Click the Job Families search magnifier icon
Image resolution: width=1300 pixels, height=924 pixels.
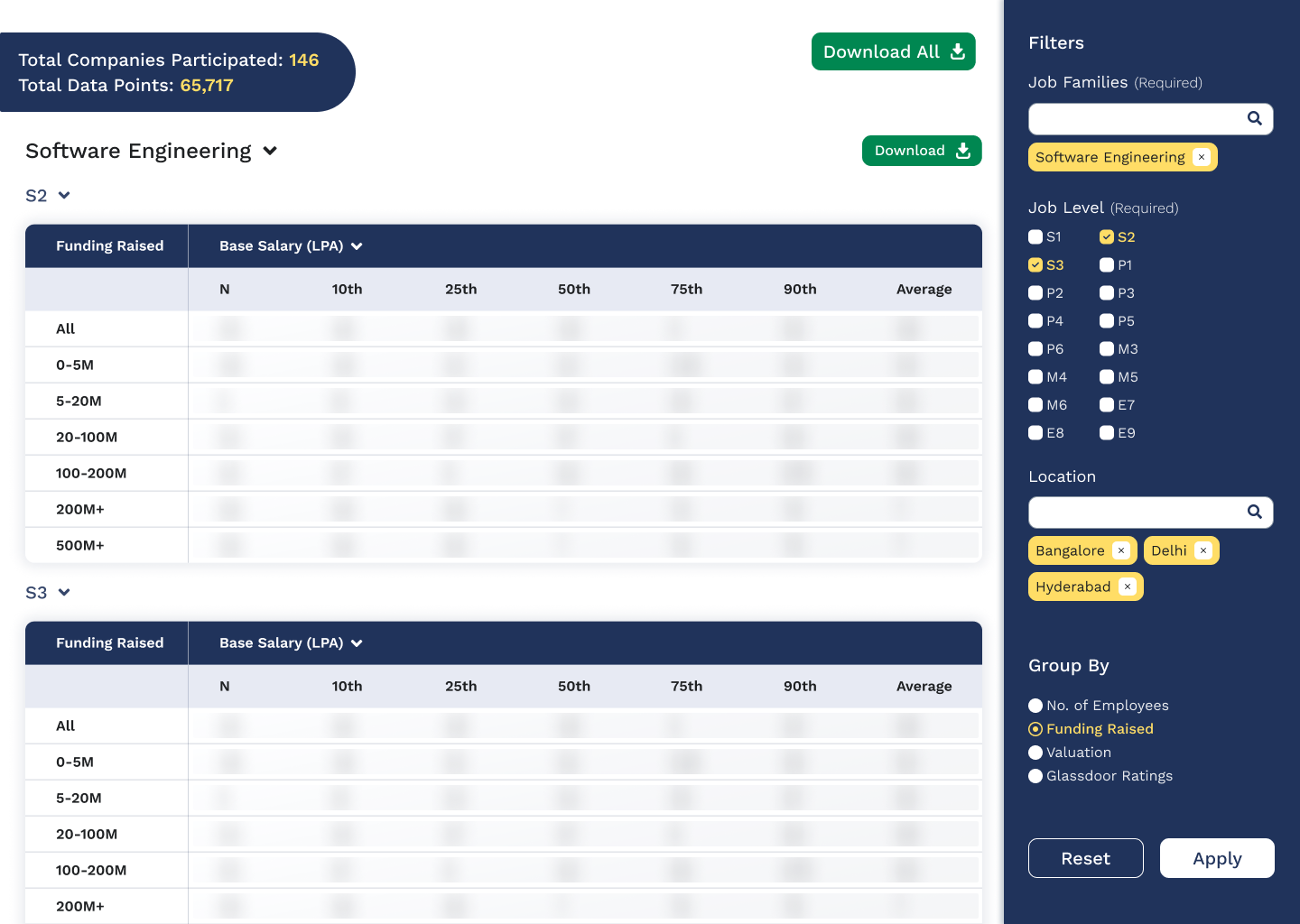(1254, 118)
